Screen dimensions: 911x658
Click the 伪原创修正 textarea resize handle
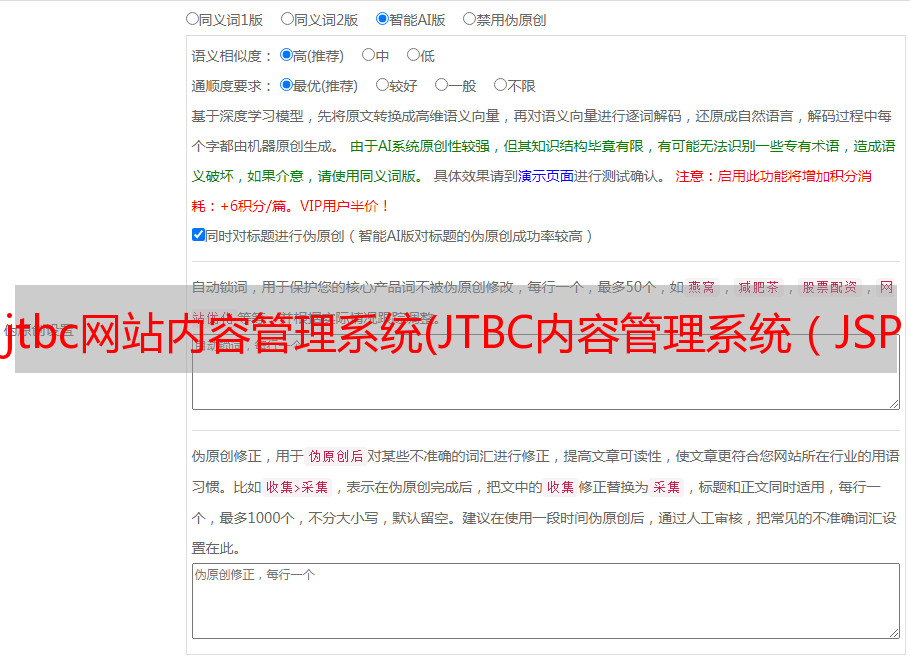(894, 633)
